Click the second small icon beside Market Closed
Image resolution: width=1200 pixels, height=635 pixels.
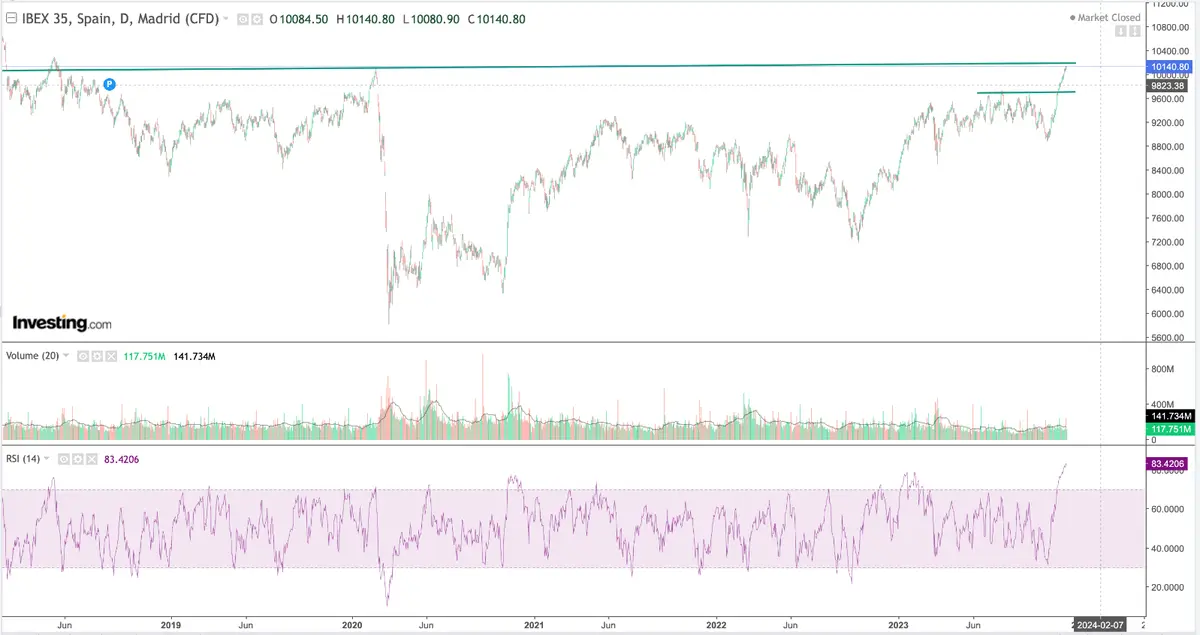tap(1135, 31)
